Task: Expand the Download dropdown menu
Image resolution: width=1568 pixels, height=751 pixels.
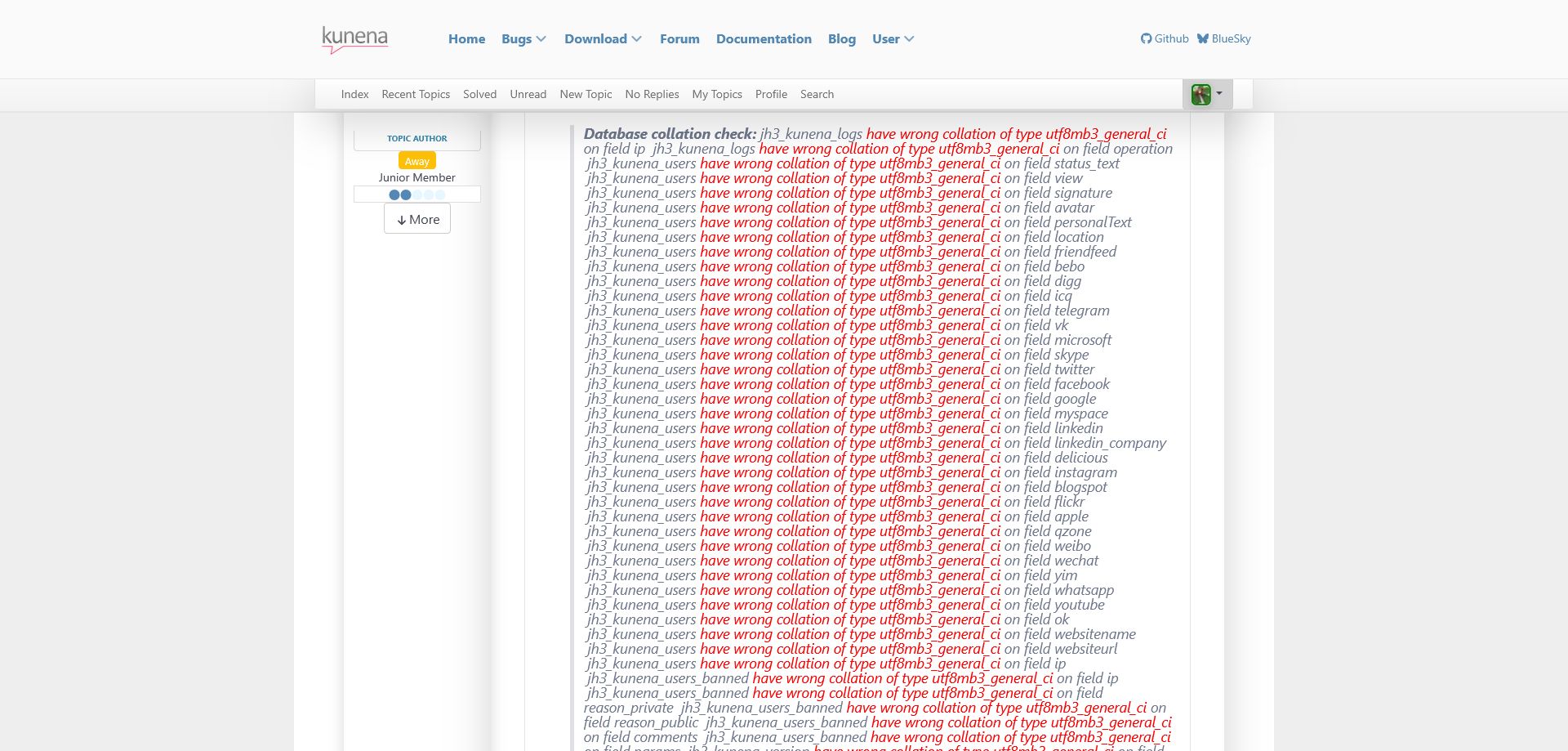Action: click(x=603, y=39)
